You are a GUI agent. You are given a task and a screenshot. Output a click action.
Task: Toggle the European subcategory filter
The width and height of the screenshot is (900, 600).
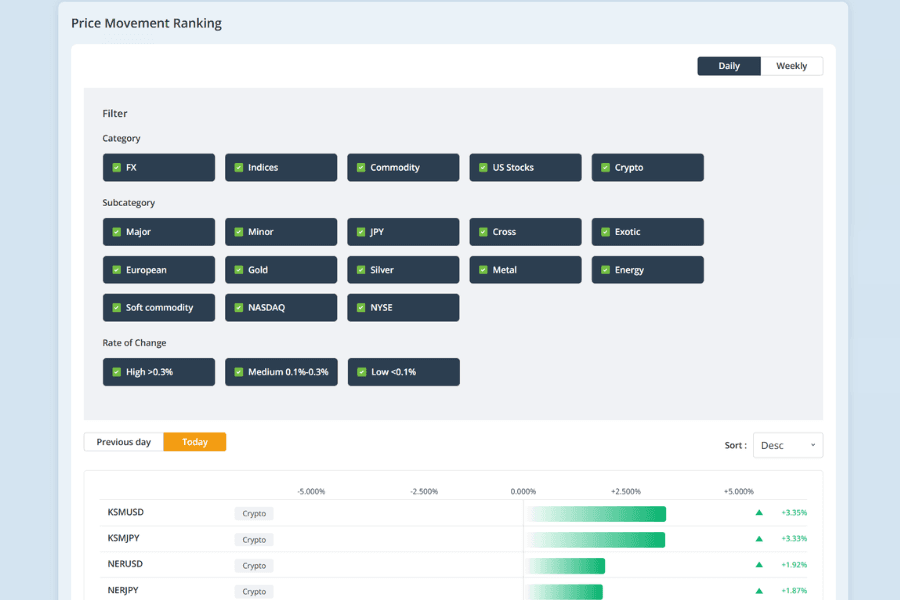pyautogui.click(x=159, y=270)
